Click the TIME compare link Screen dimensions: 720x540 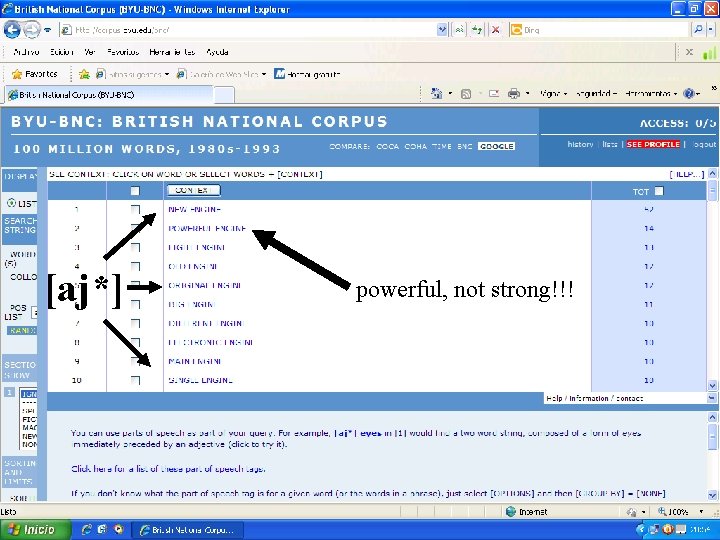pos(441,146)
